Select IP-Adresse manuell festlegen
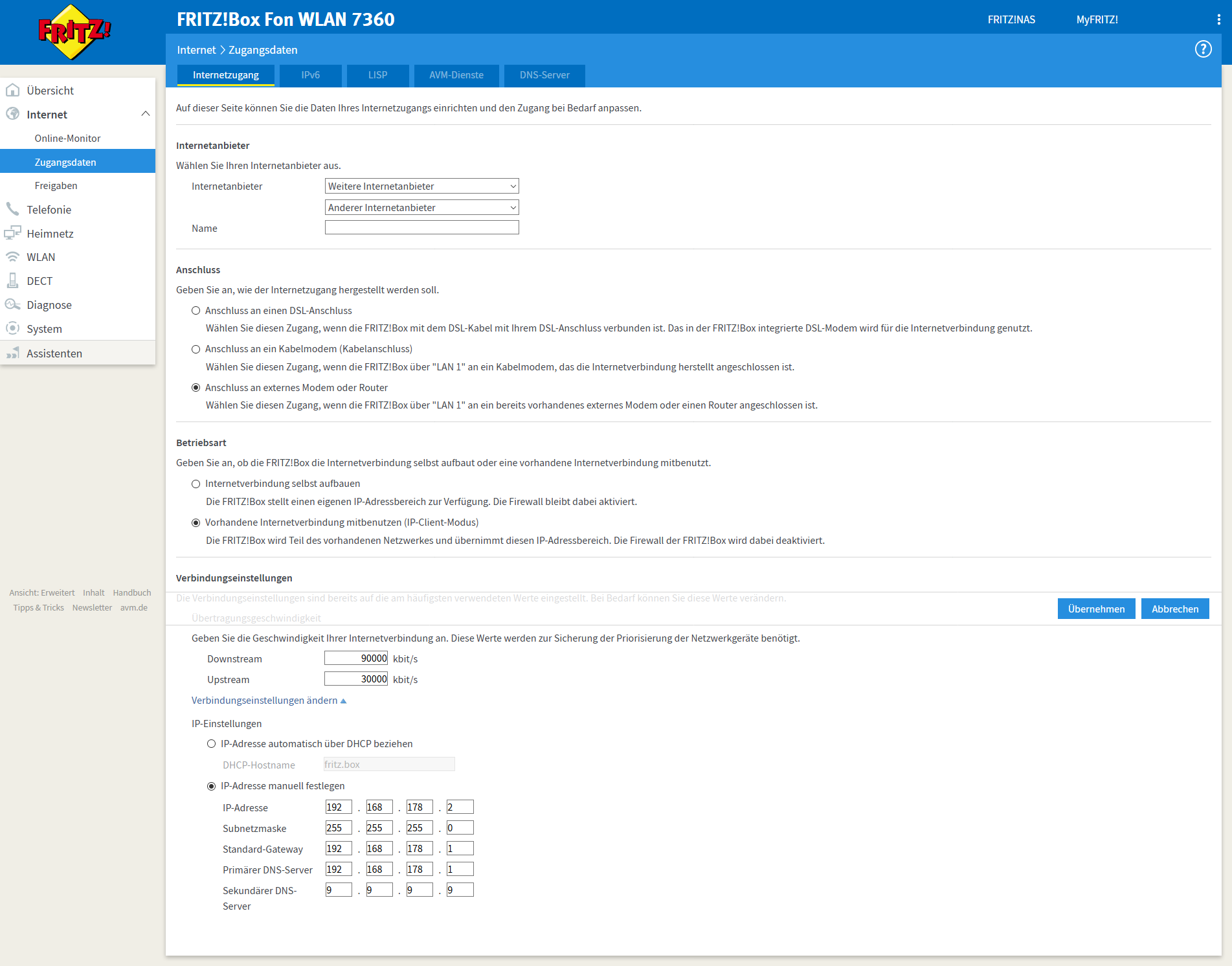Image resolution: width=1232 pixels, height=966 pixels. 211,786
